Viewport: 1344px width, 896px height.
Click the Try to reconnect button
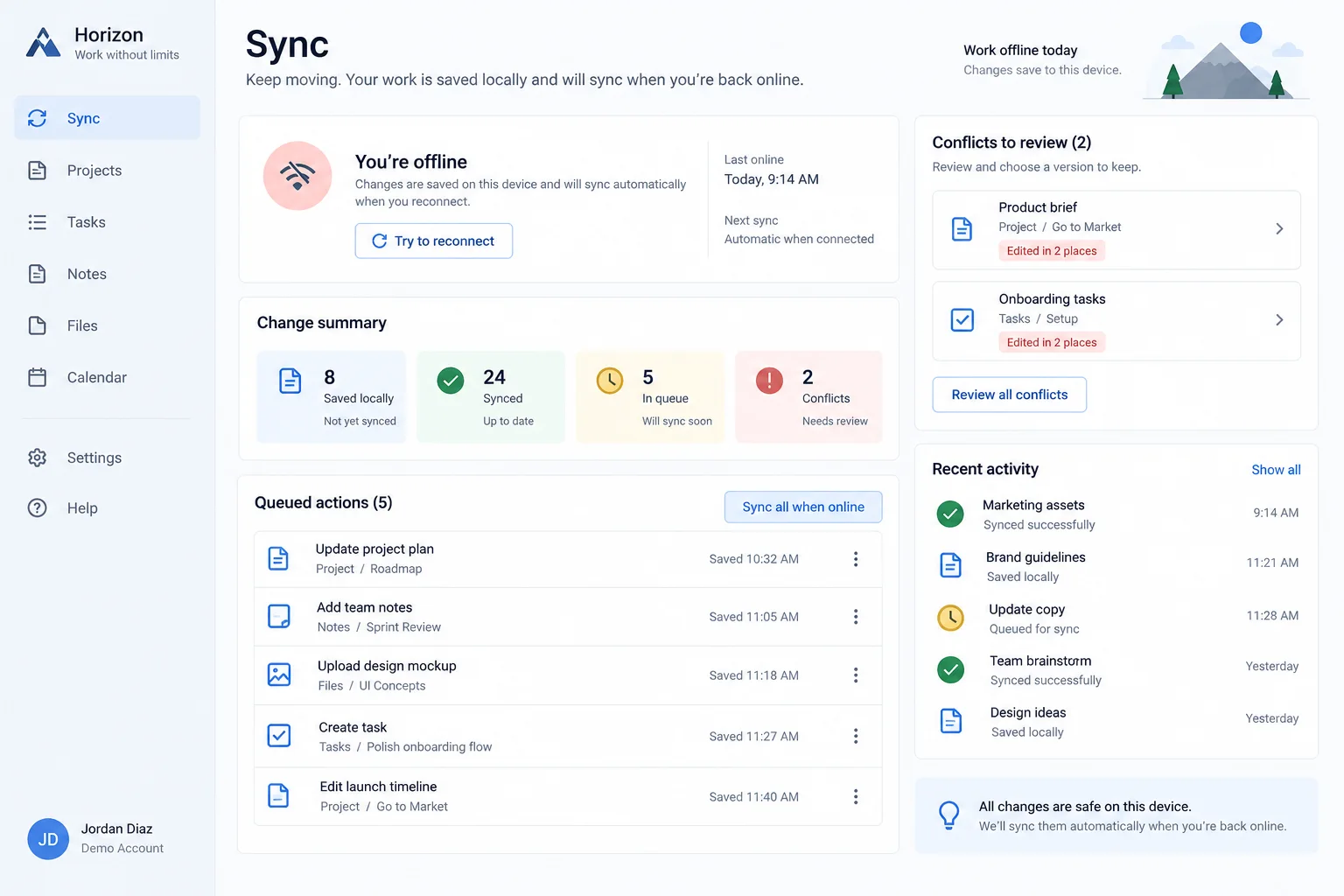pyautogui.click(x=434, y=241)
